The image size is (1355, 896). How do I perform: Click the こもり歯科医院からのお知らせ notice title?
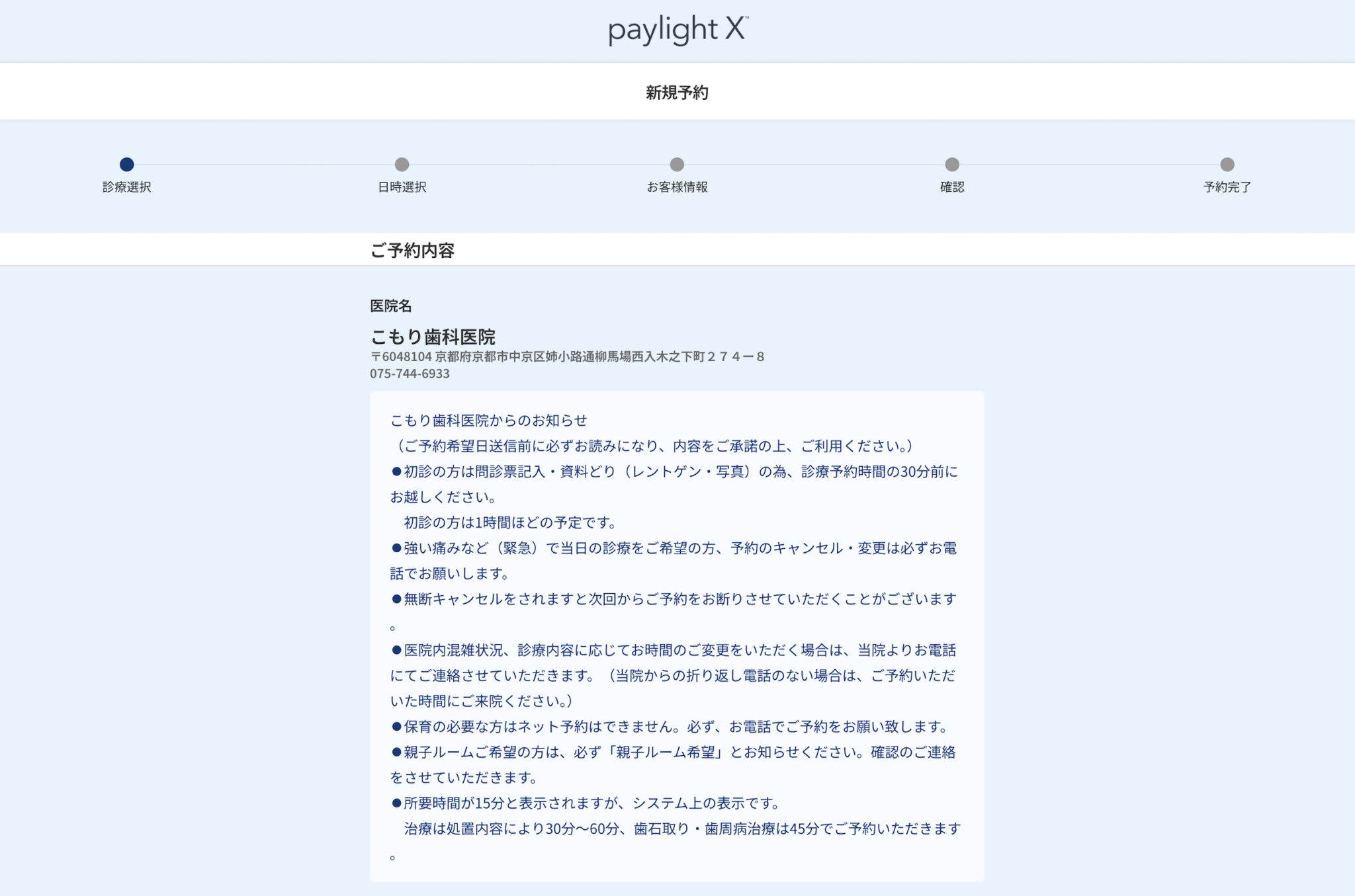488,421
